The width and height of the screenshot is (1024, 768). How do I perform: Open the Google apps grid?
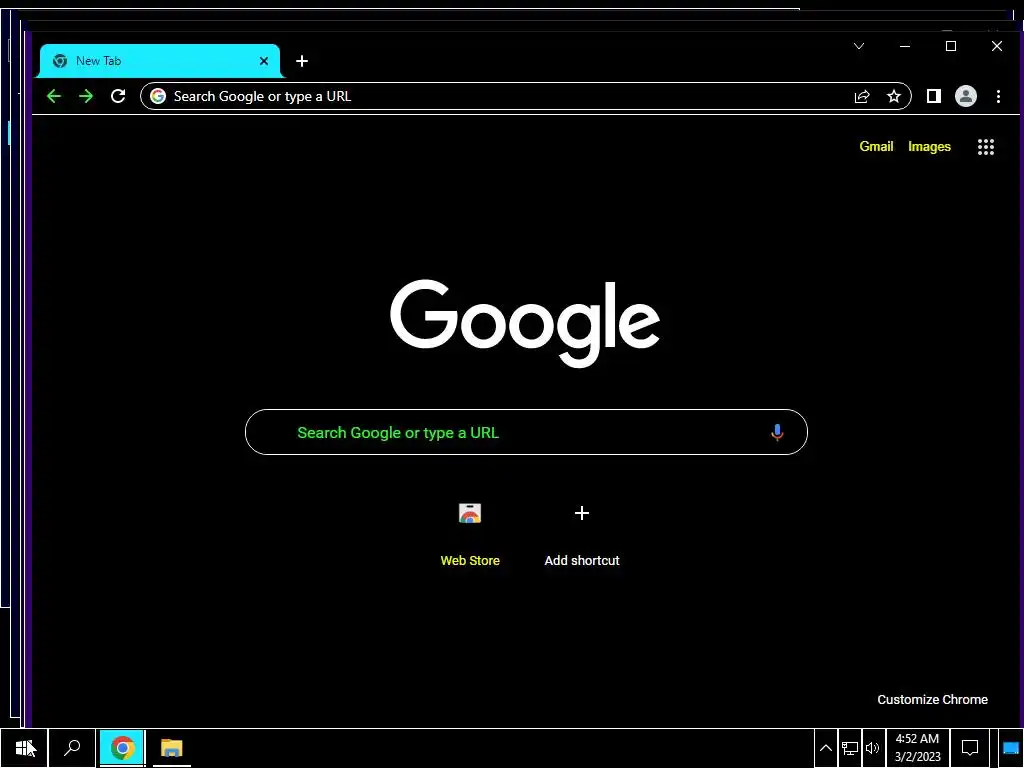[986, 147]
